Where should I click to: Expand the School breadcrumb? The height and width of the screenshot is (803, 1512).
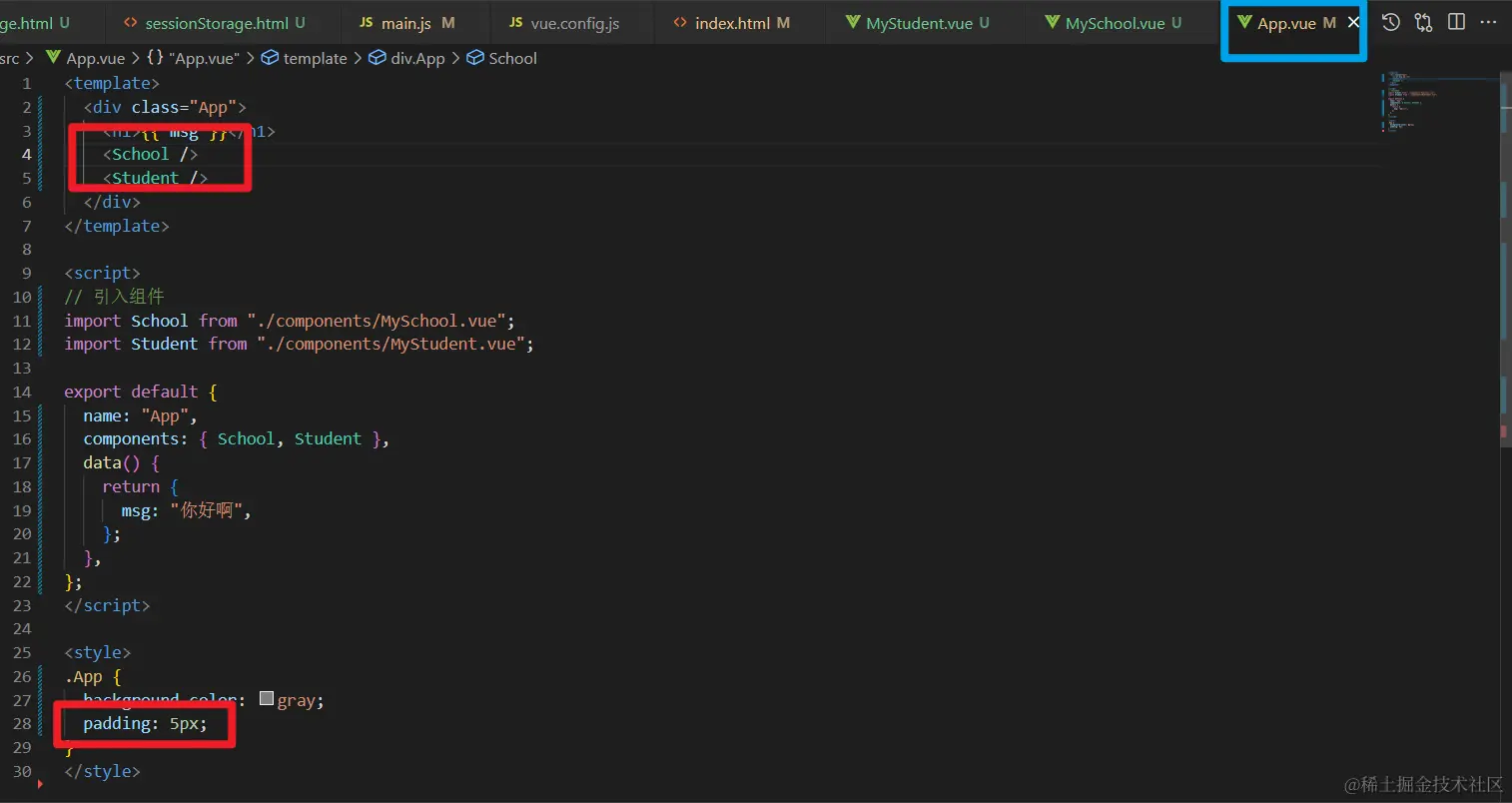coord(502,58)
